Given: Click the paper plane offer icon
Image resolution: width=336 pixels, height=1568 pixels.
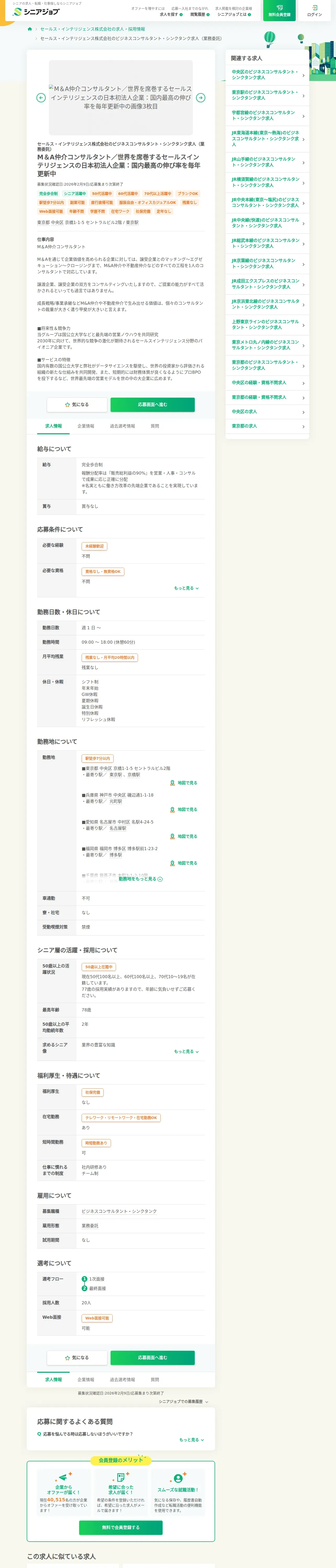Looking at the screenshot, I should 63,1477.
